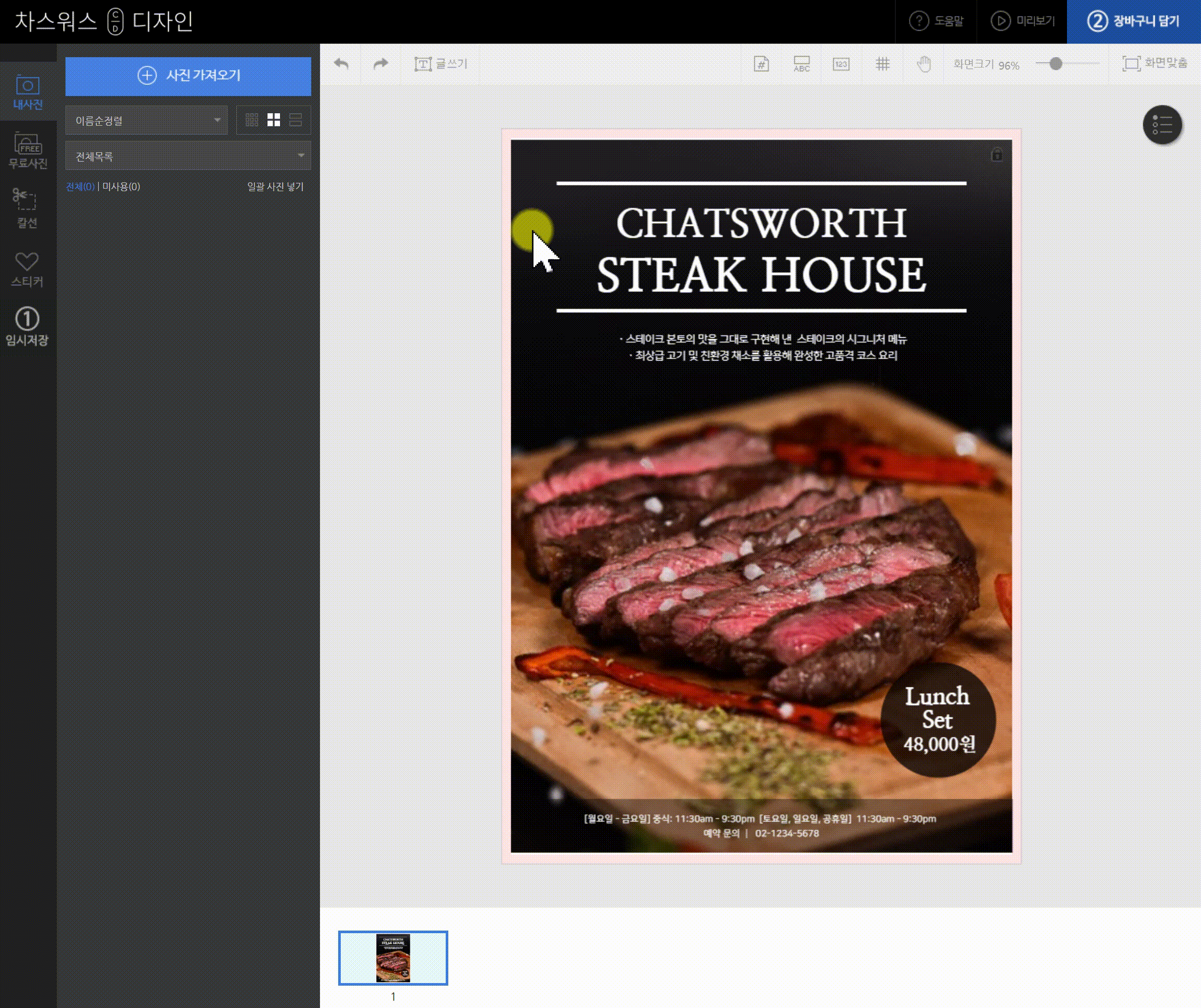This screenshot has width=1201, height=1008.
Task: Adjust the 화면크기 zoom slider handle
Action: [1056, 64]
